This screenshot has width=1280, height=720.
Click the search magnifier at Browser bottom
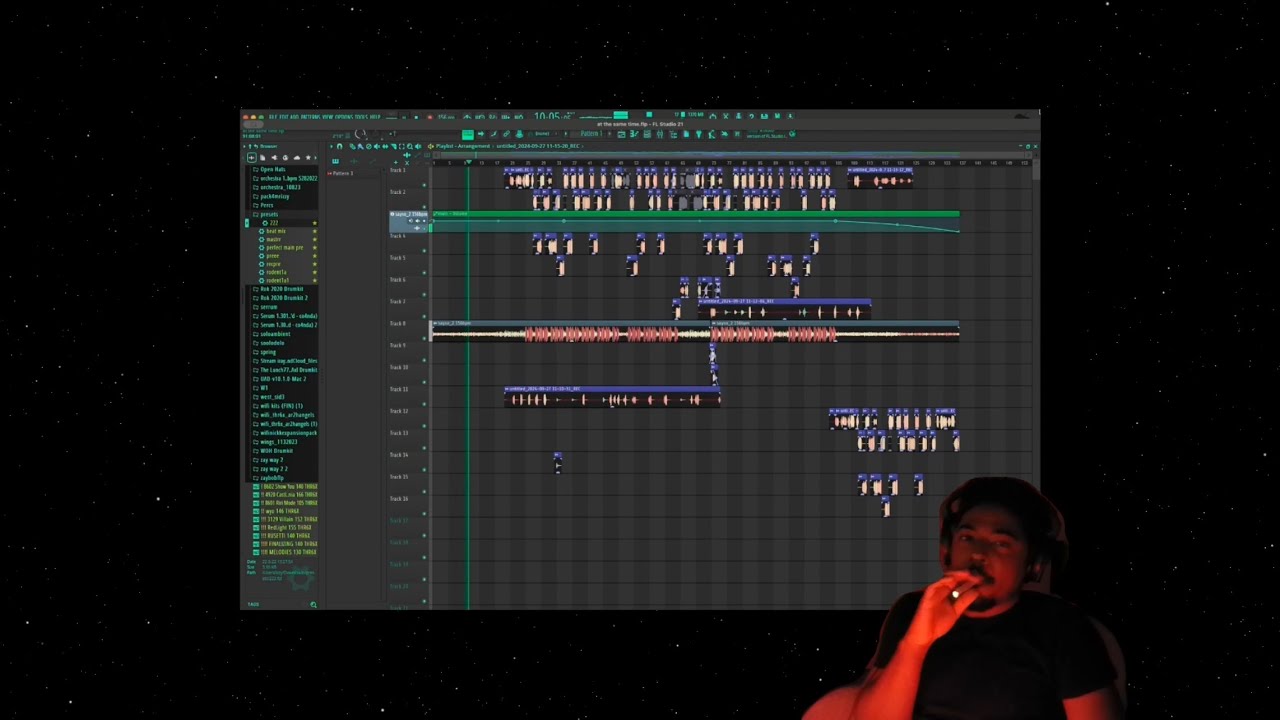(313, 604)
